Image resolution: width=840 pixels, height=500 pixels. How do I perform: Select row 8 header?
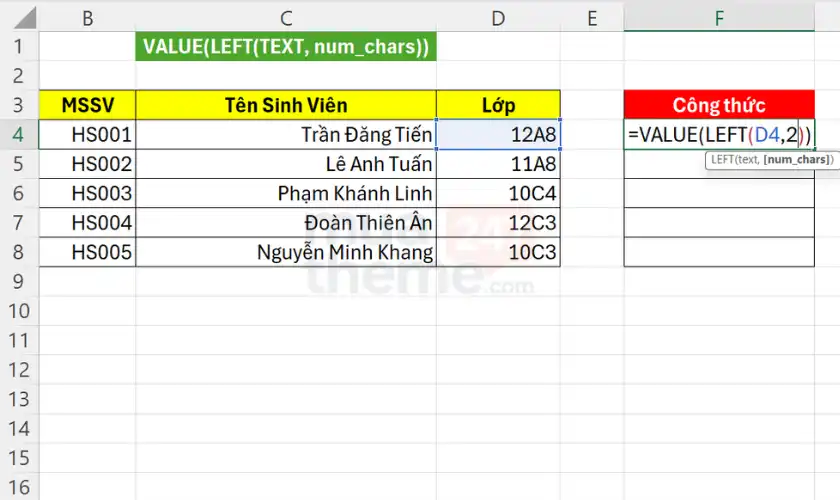tap(19, 252)
